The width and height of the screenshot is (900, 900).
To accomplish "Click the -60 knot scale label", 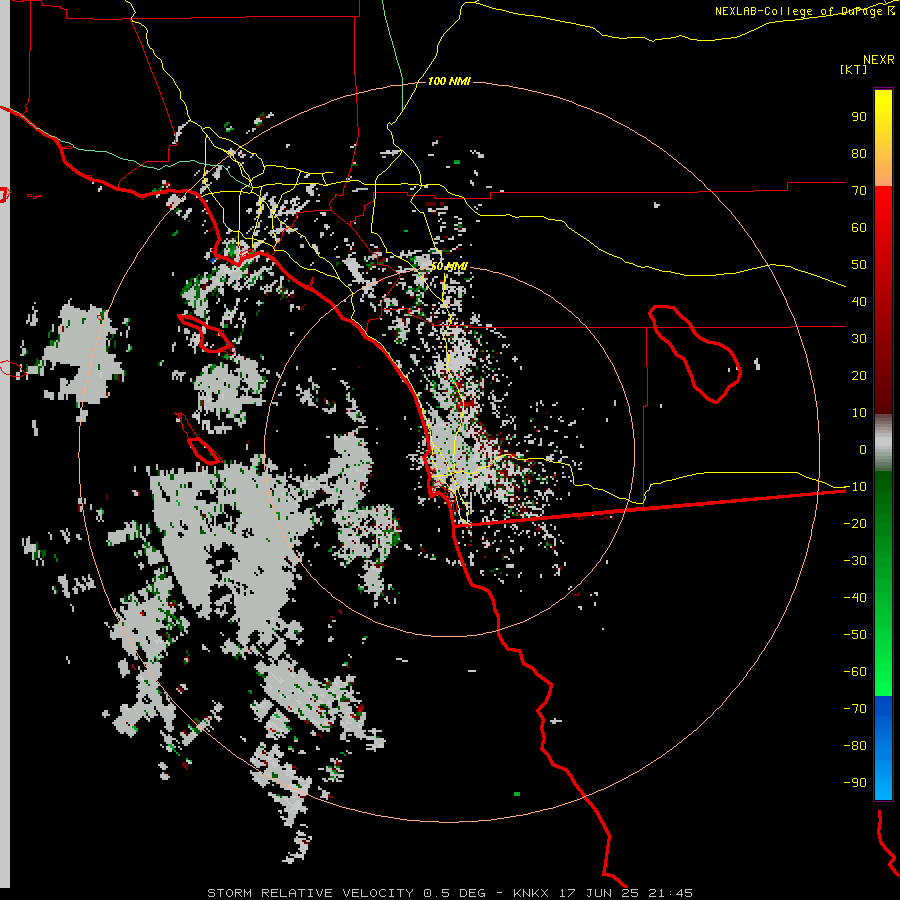I will point(855,672).
